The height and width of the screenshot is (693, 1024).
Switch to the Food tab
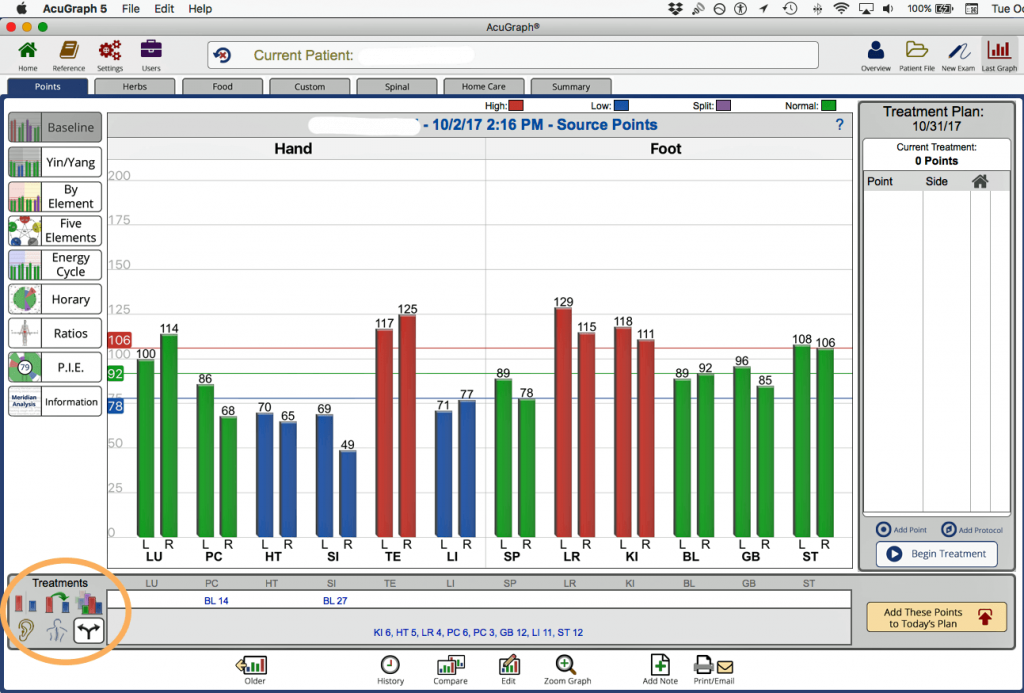(222, 87)
